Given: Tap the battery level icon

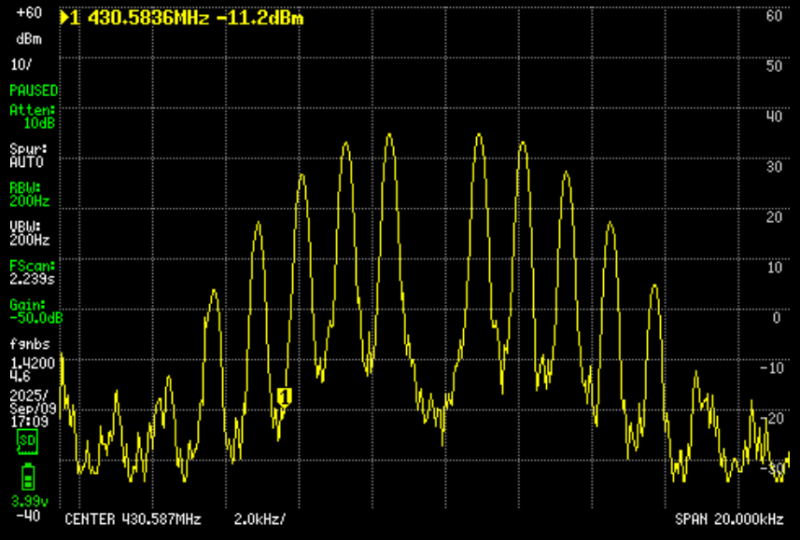Looking at the screenshot, I should point(27,474).
